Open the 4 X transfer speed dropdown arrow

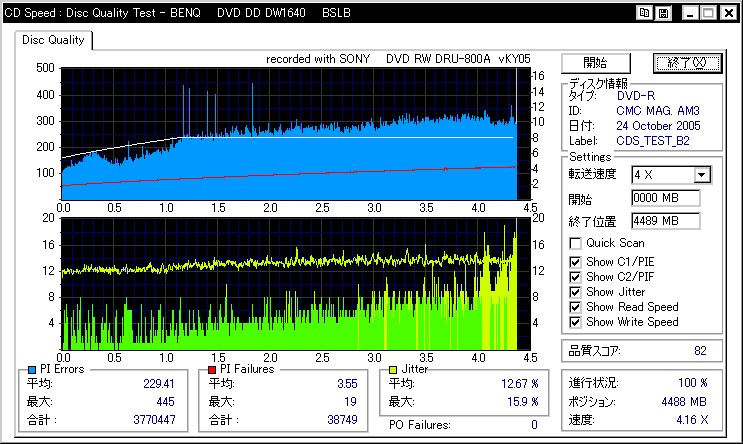coord(702,175)
